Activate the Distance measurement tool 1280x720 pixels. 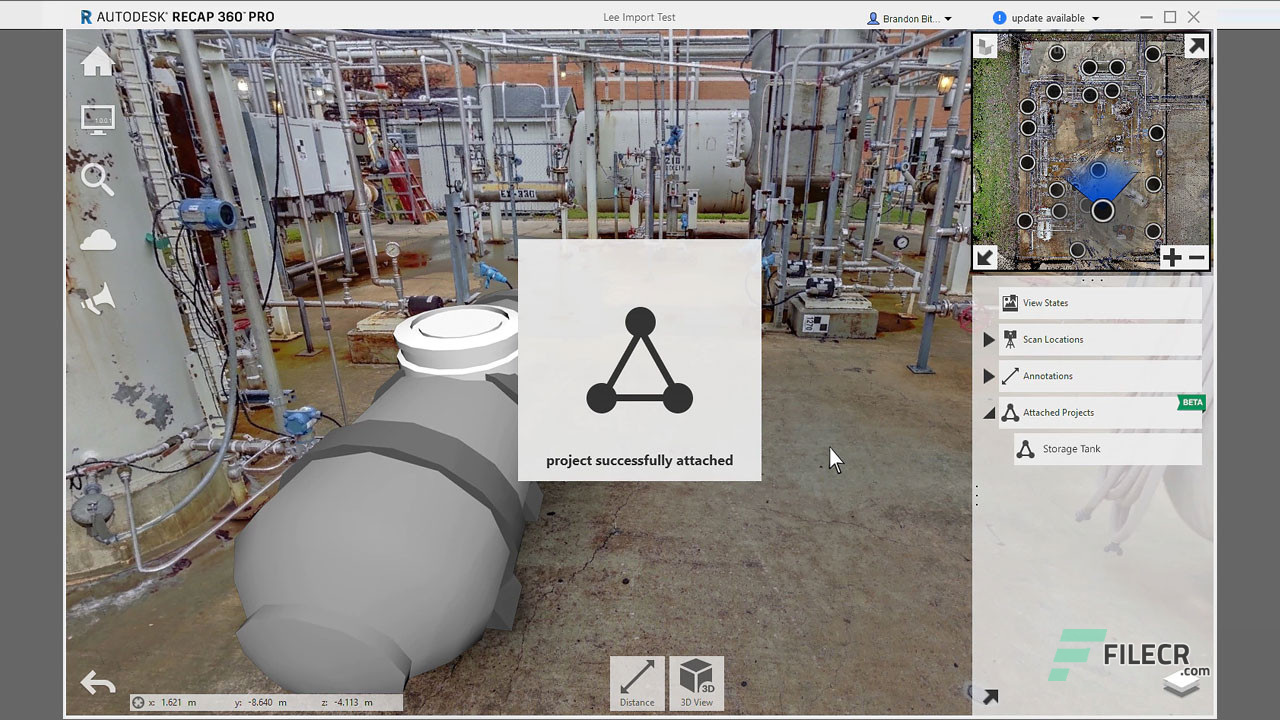click(x=637, y=683)
